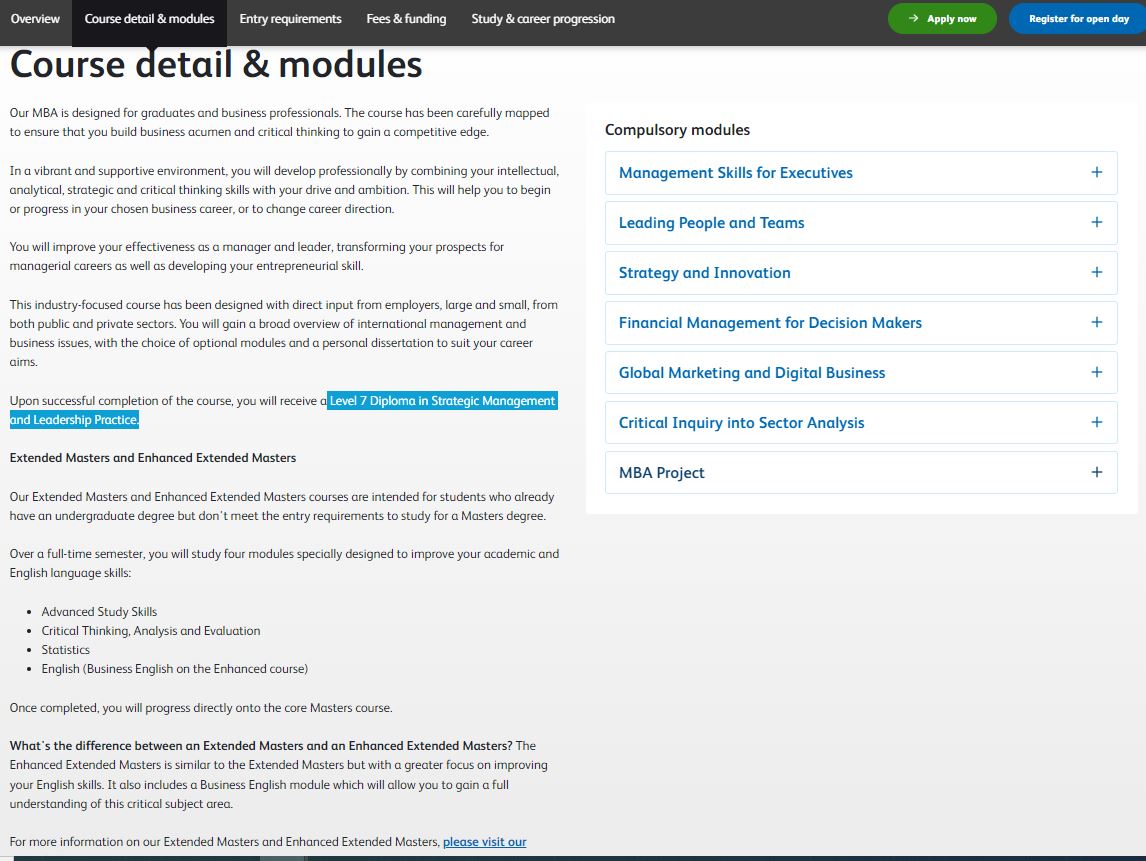Go to the Overview tab
1146x861 pixels.
35,19
